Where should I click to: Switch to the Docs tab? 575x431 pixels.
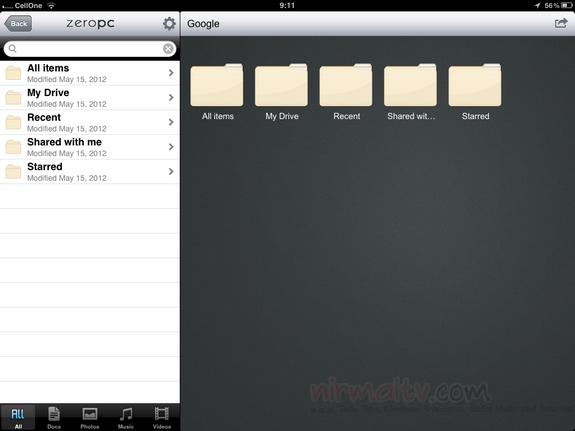click(54, 417)
